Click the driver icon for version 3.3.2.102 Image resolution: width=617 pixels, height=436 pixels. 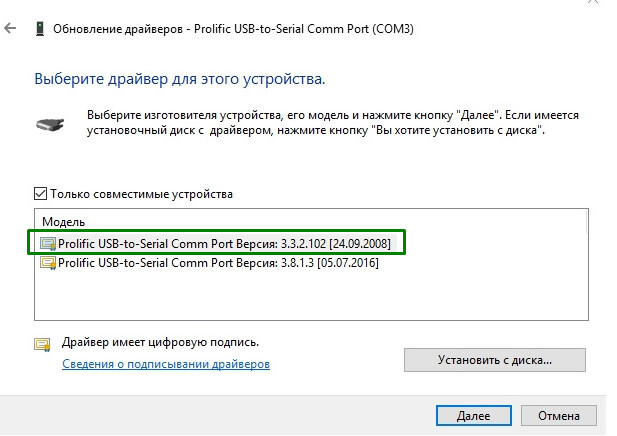48,243
